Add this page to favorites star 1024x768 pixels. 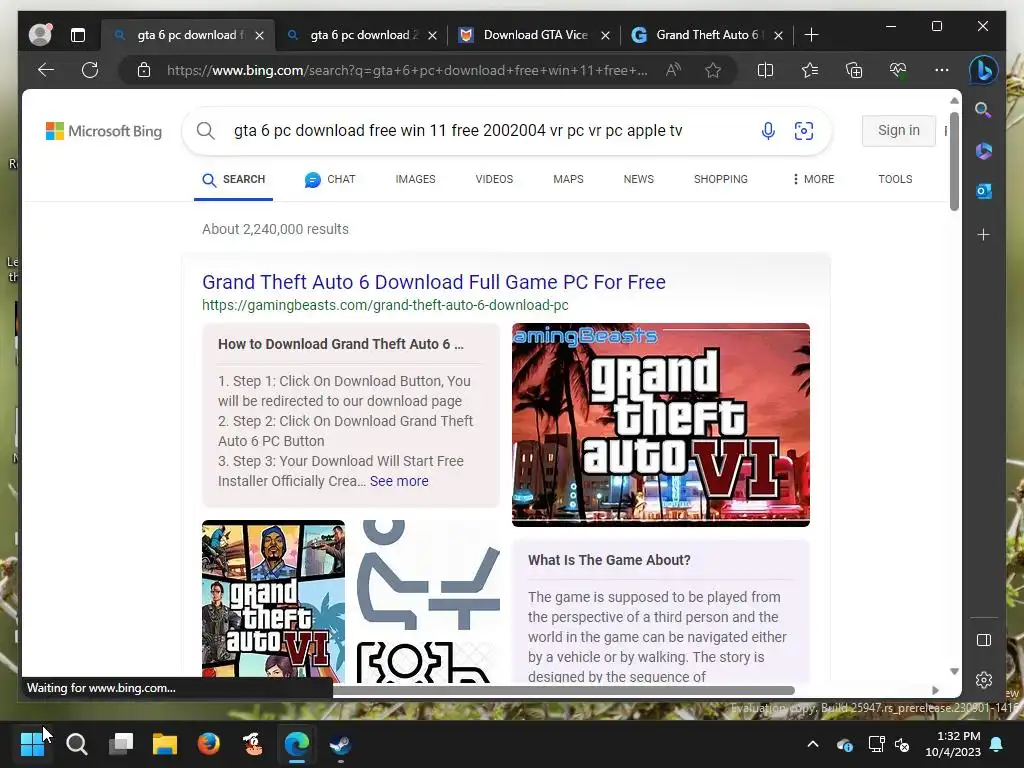[713, 70]
